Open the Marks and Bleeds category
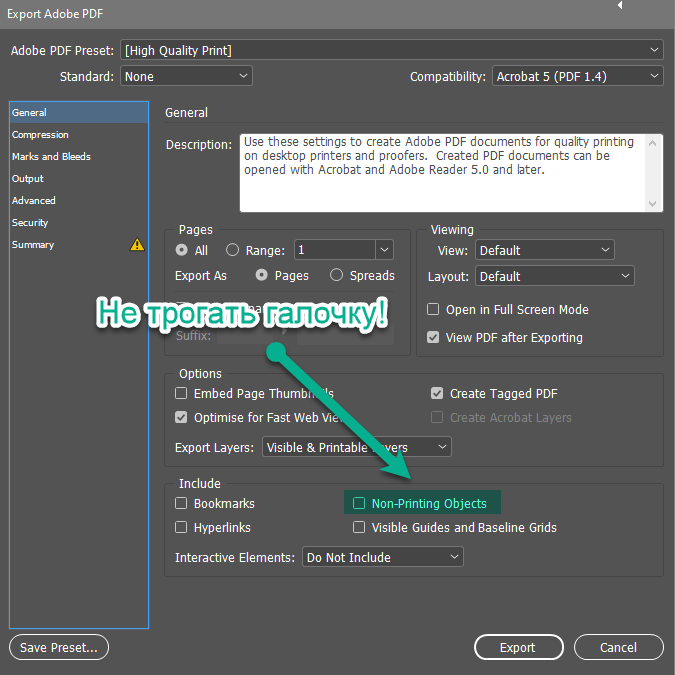This screenshot has width=675, height=675. tap(79, 157)
